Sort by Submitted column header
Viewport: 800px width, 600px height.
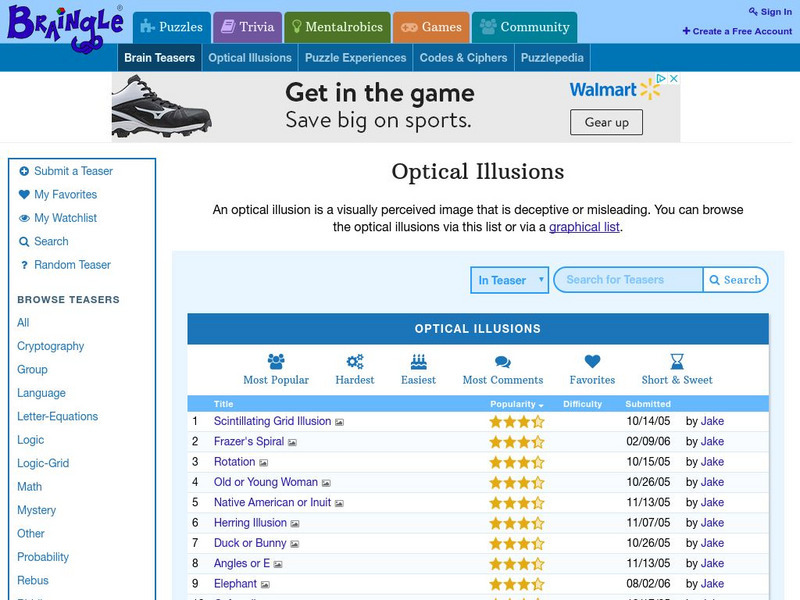point(648,404)
